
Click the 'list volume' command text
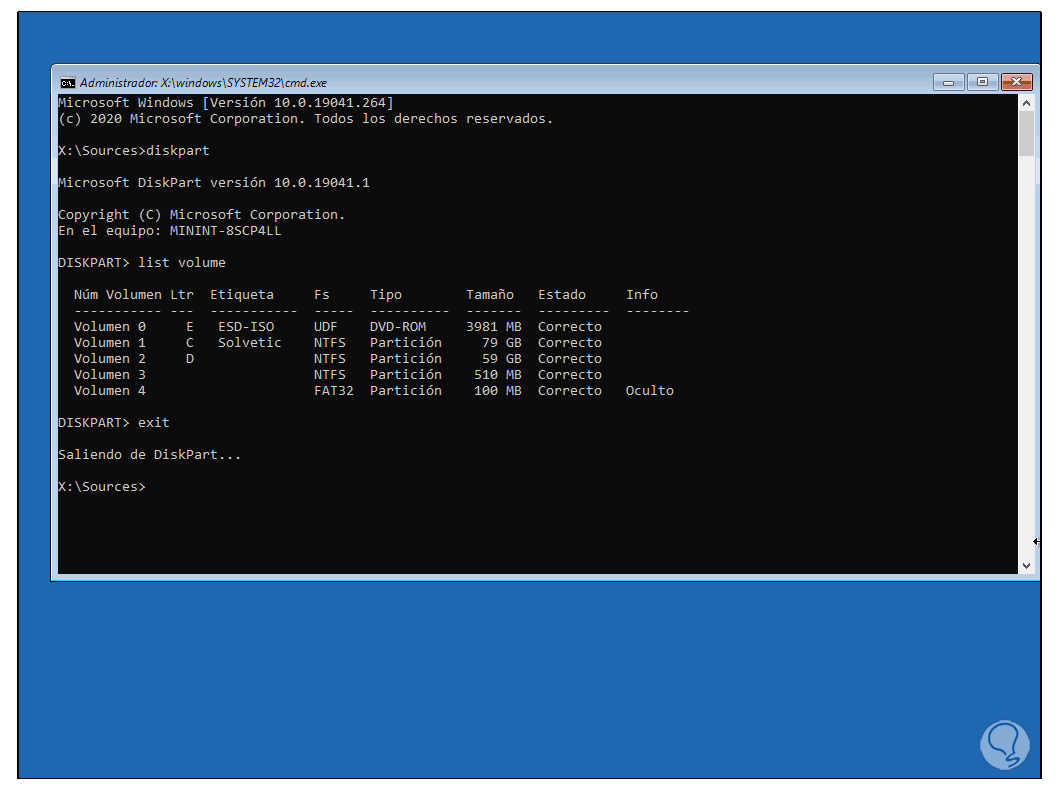click(182, 263)
